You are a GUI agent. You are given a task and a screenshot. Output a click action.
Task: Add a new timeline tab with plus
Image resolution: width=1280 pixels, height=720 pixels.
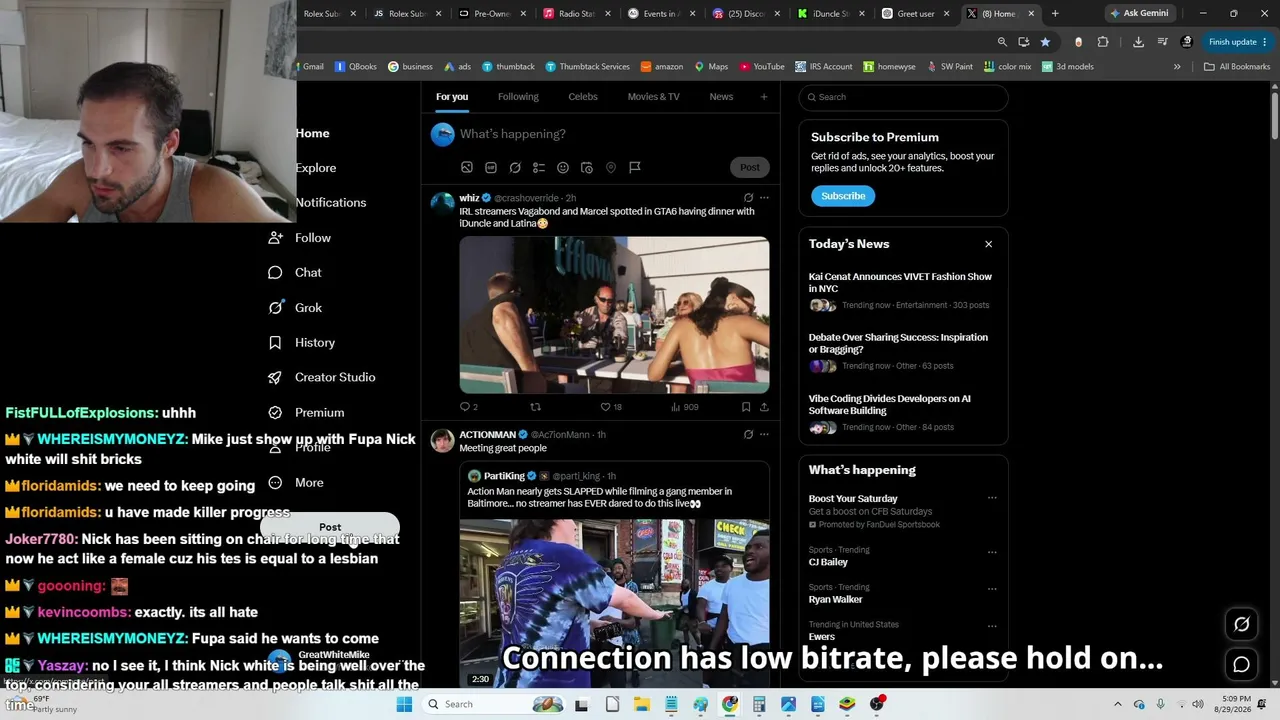coord(764,97)
